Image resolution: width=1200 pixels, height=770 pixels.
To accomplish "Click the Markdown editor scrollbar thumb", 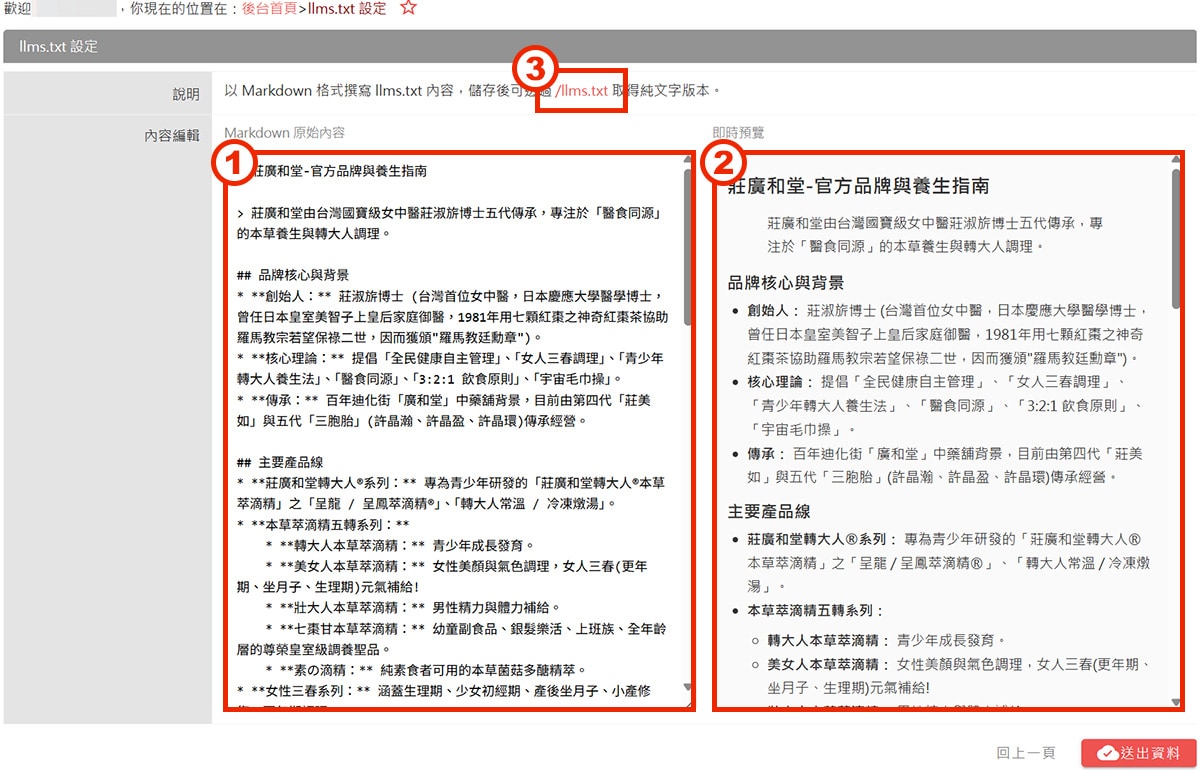I will click(687, 247).
